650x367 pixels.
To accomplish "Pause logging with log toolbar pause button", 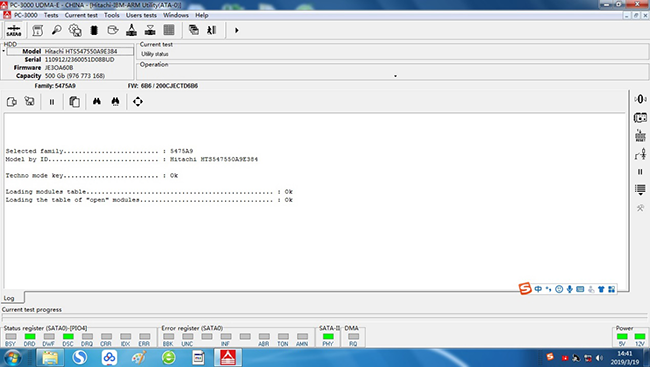I will (52, 102).
